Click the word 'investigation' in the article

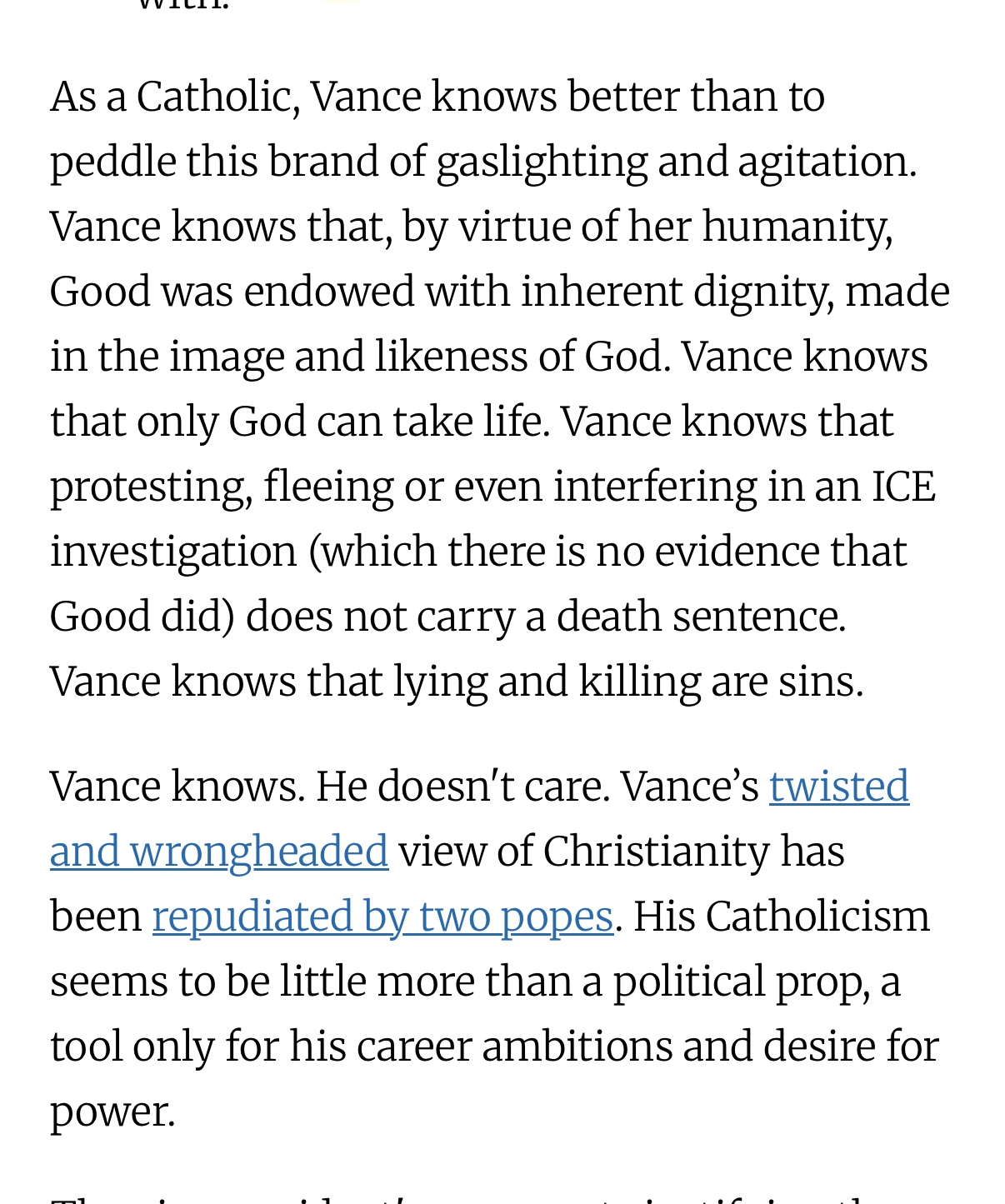click(173, 552)
